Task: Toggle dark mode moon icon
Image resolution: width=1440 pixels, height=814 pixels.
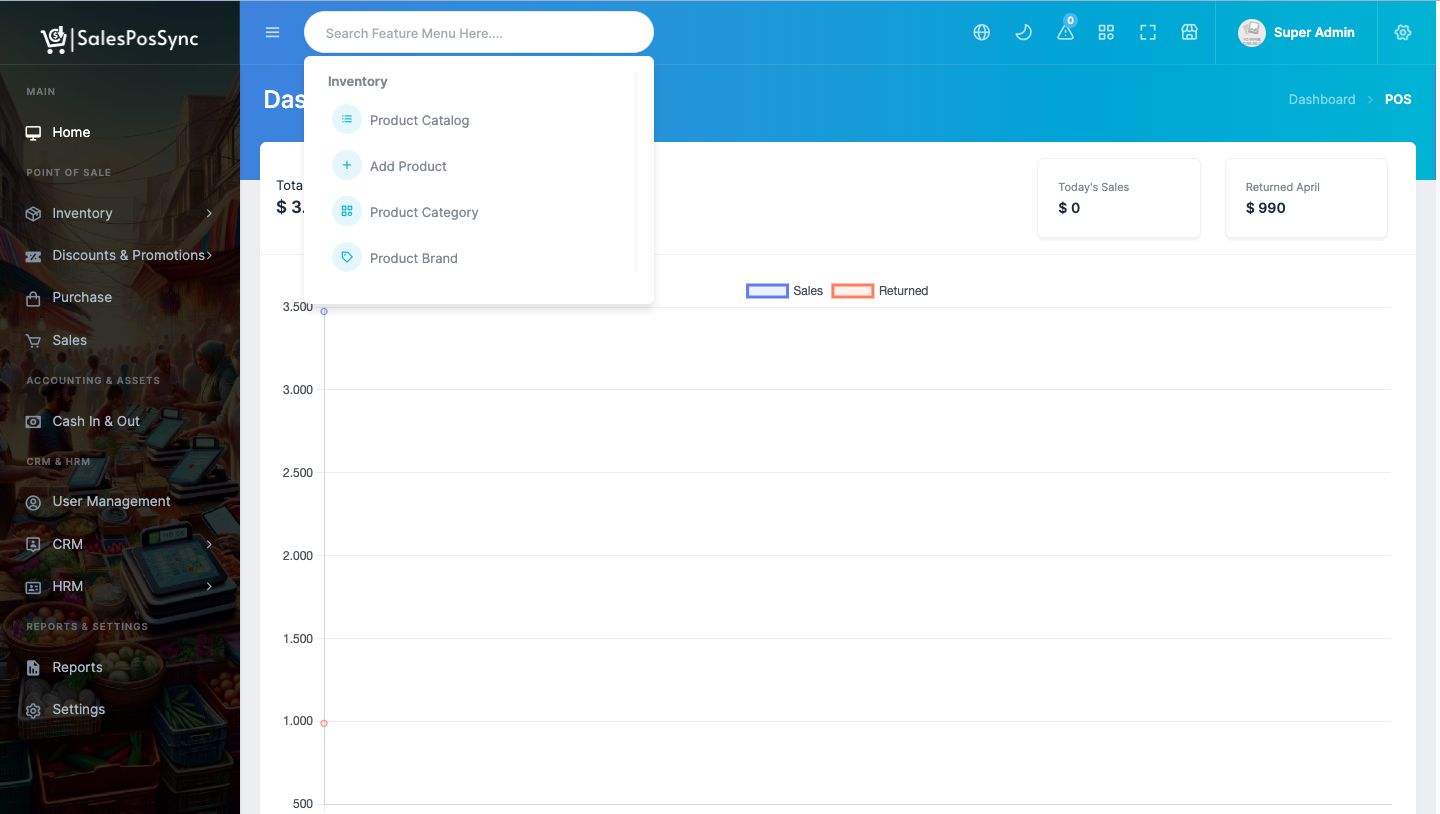Action: (x=1023, y=33)
